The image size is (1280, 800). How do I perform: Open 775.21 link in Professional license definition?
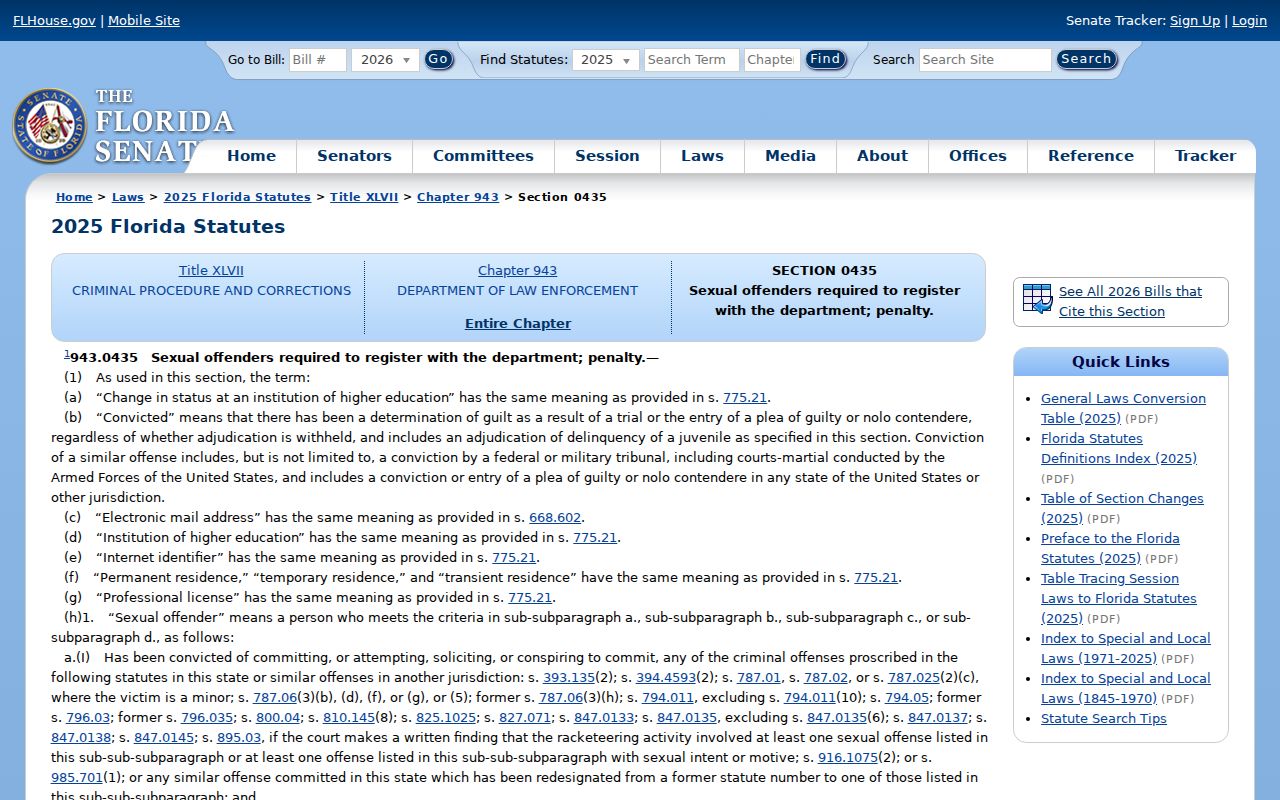(530, 597)
